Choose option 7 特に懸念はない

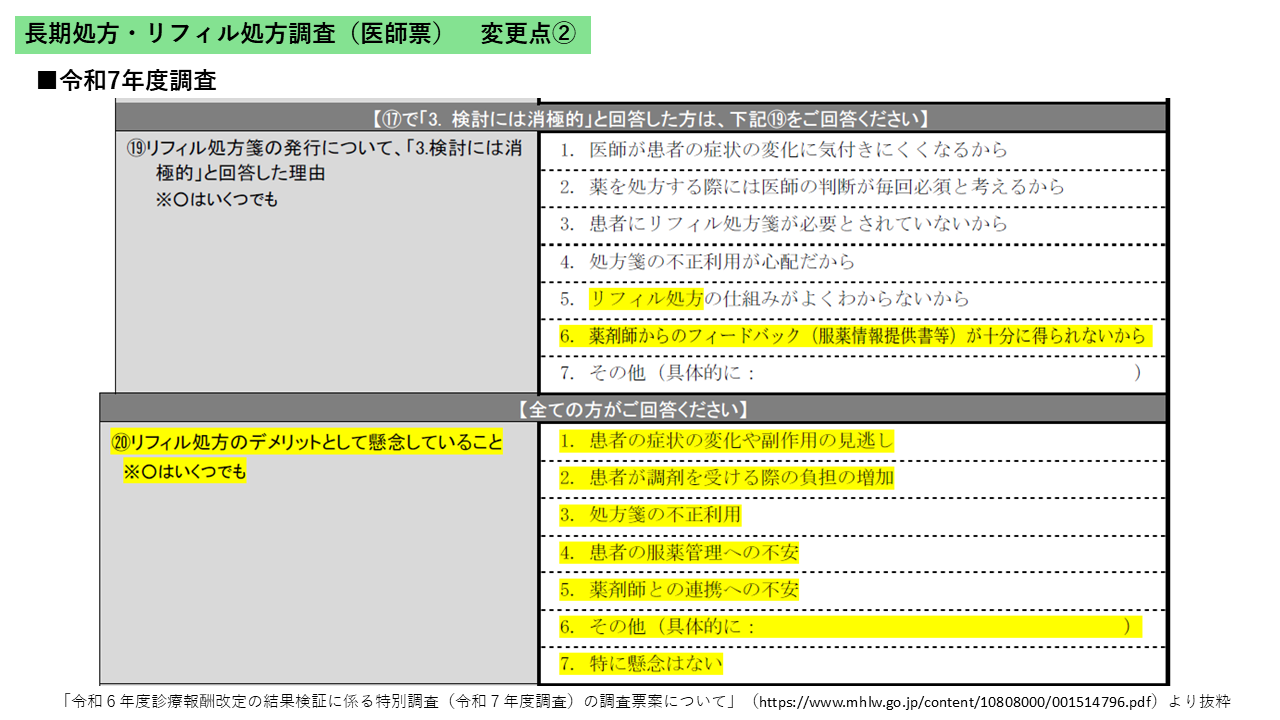point(641,664)
